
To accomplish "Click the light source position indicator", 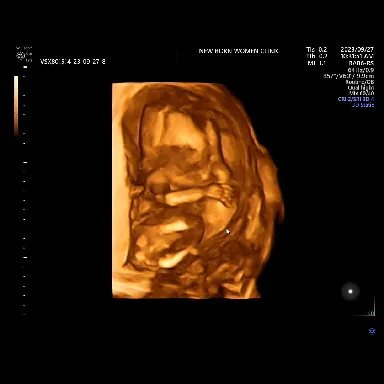I will [x=350, y=291].
